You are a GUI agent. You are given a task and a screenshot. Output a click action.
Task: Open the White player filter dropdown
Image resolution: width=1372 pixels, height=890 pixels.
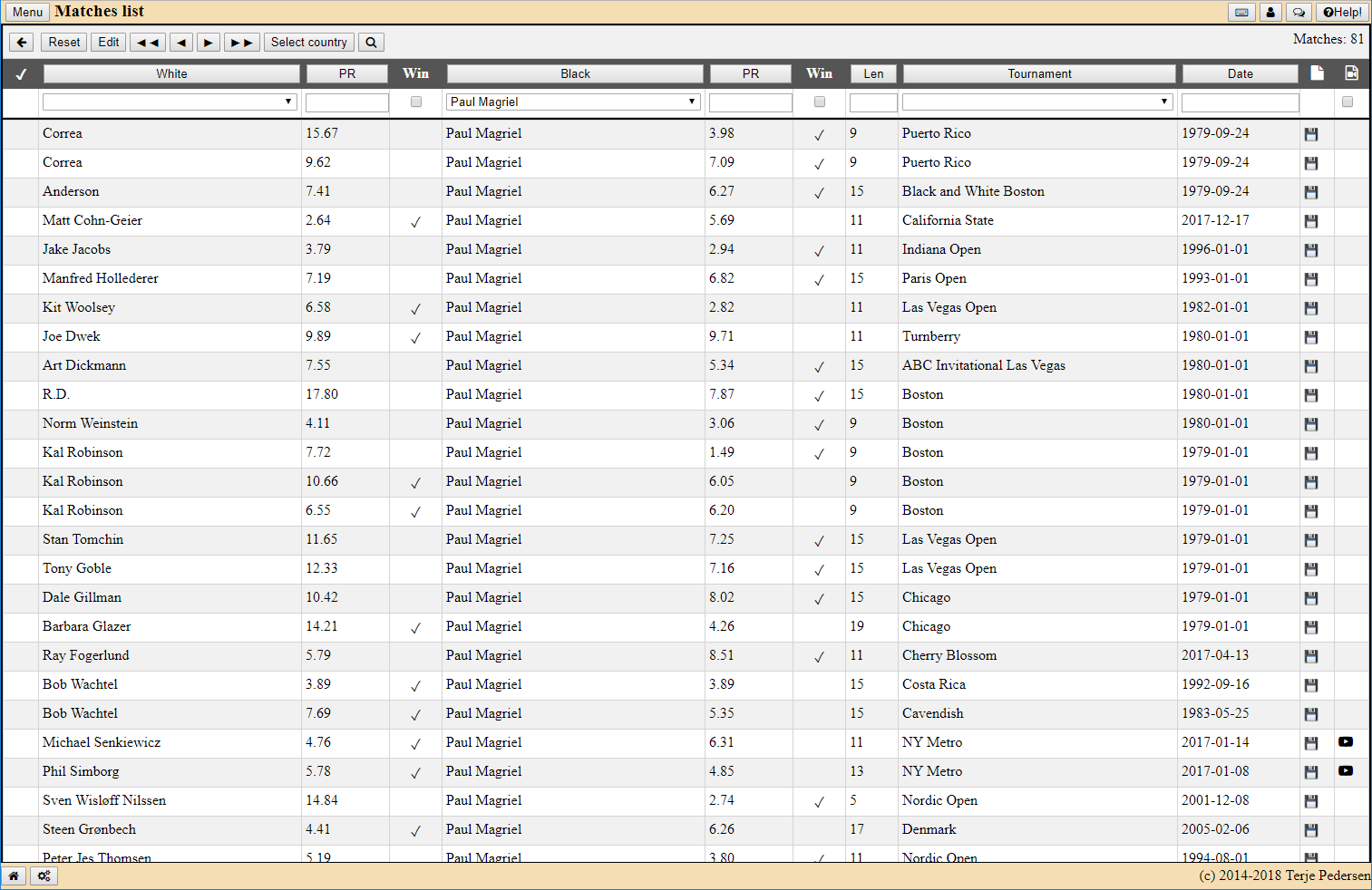[x=170, y=102]
